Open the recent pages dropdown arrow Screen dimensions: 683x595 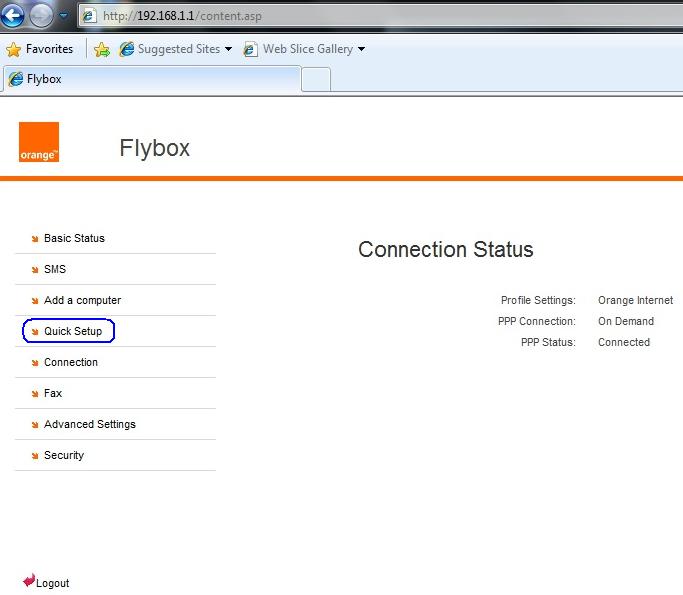point(64,16)
